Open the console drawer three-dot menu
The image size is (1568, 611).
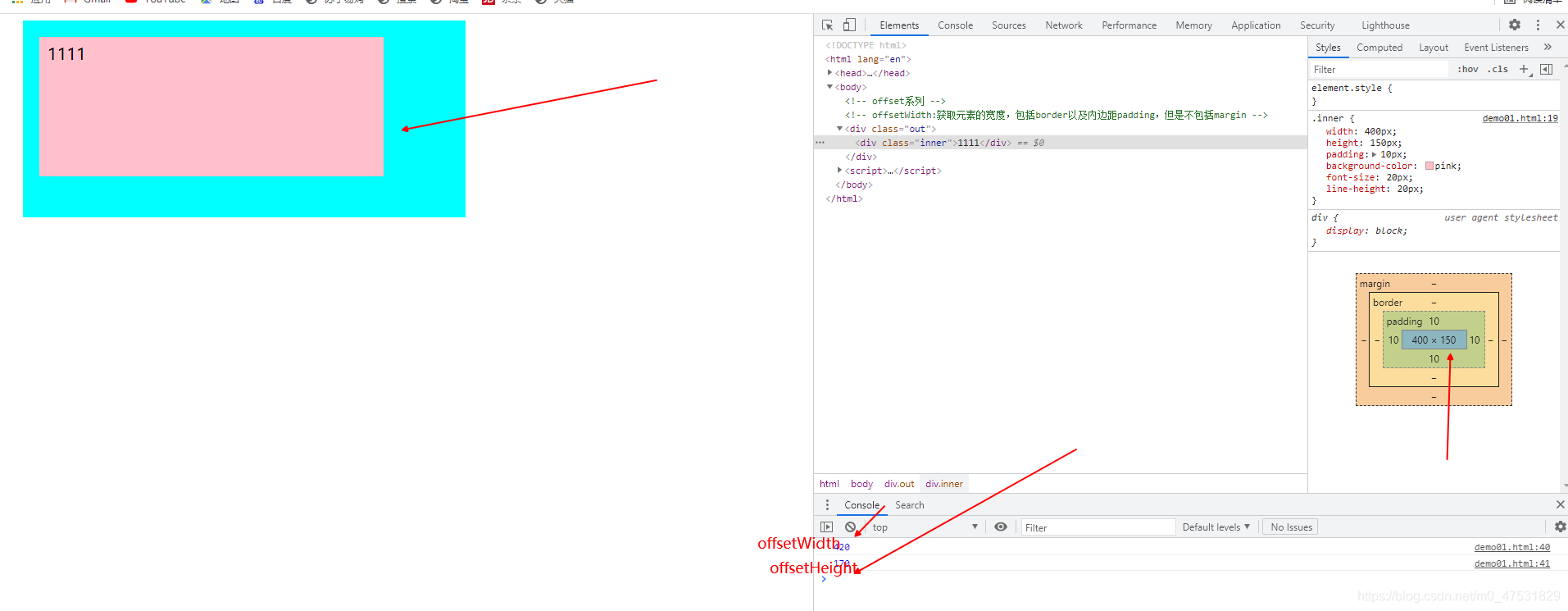(827, 505)
